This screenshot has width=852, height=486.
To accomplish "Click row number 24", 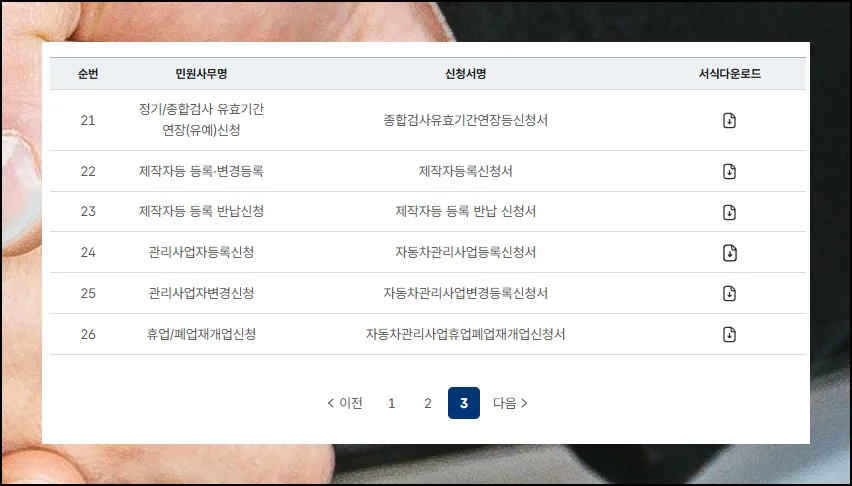I will click(88, 252).
